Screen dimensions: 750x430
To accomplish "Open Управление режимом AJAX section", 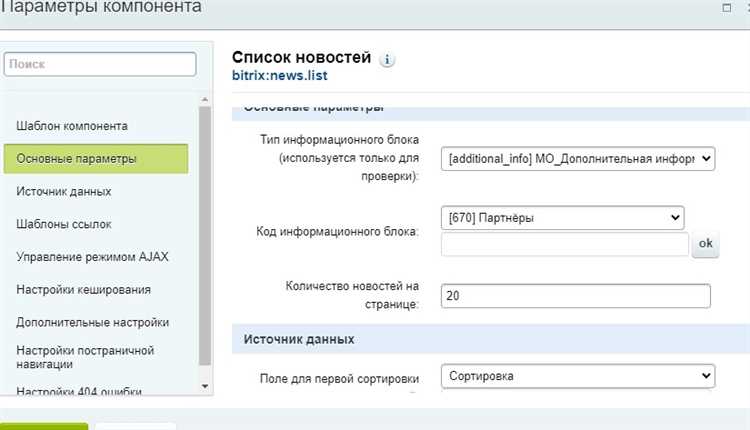I will coord(92,257).
